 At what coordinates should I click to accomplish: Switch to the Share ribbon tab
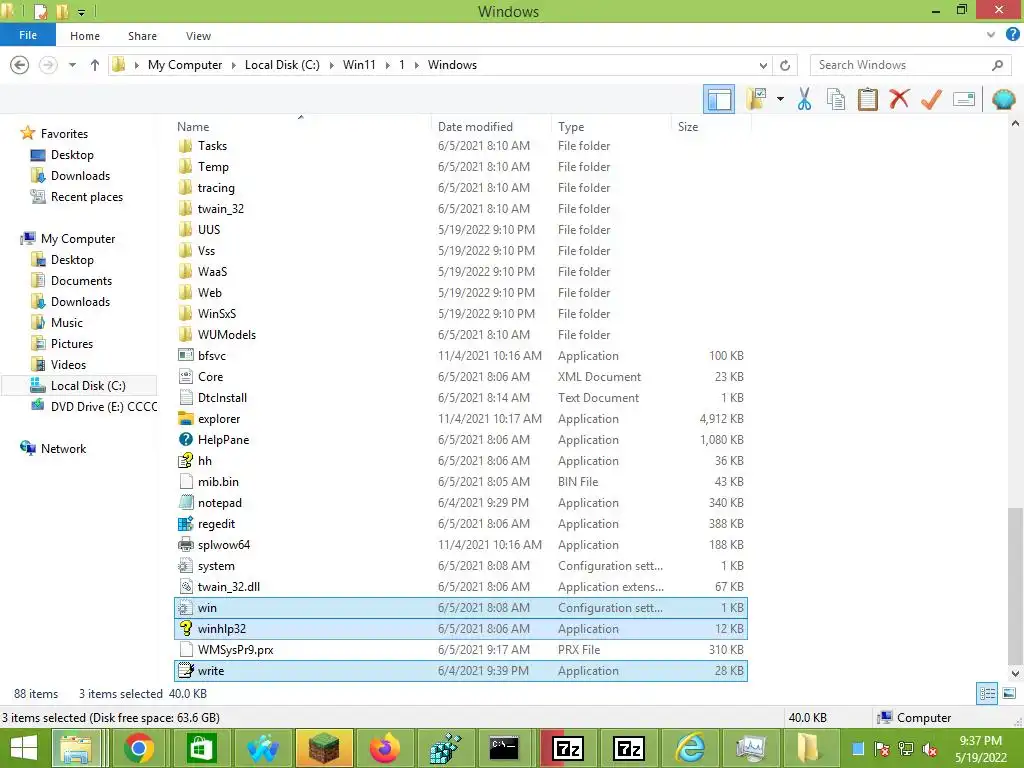(142, 36)
